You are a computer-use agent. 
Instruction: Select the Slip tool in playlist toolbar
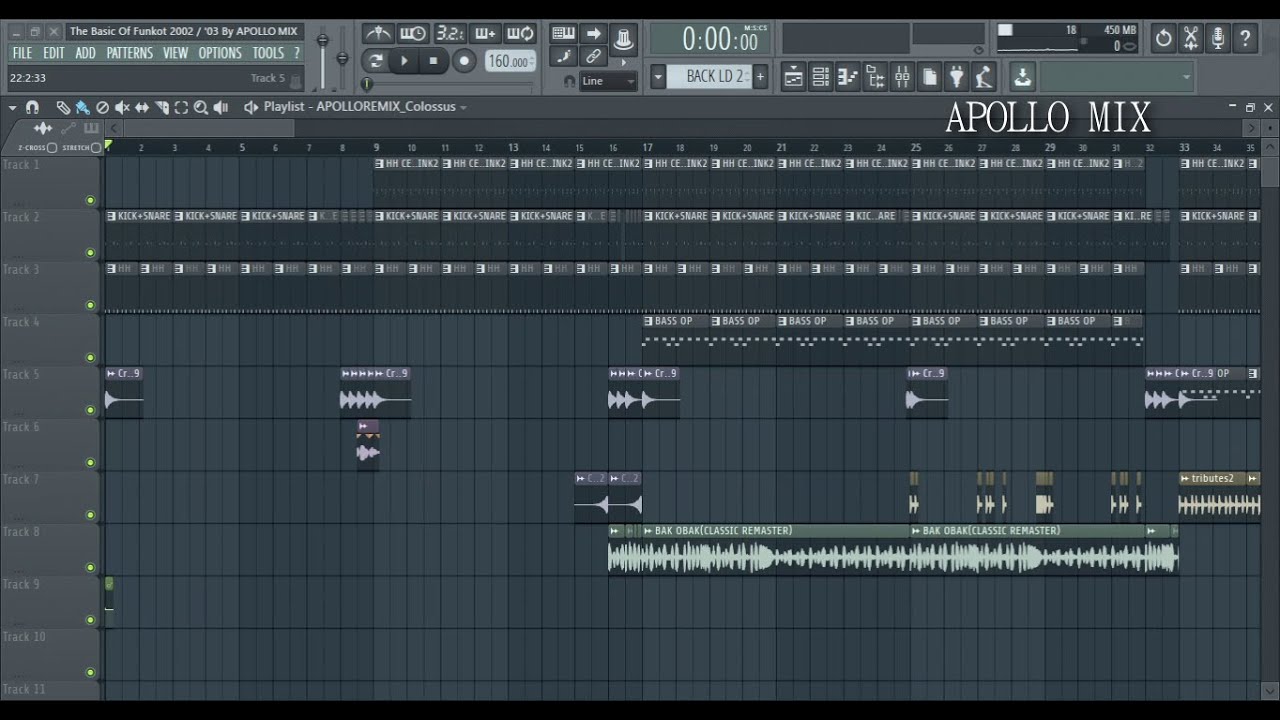(x=142, y=107)
